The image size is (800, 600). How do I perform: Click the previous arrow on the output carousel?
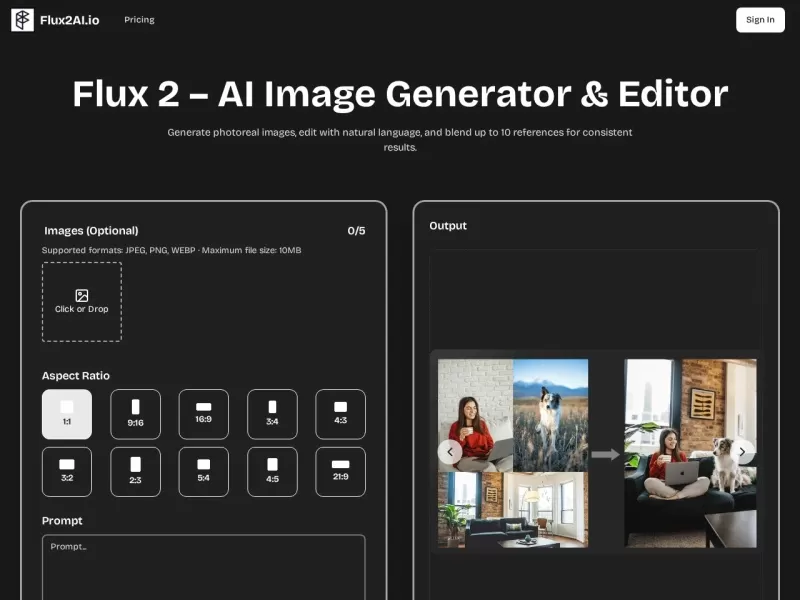(x=450, y=452)
